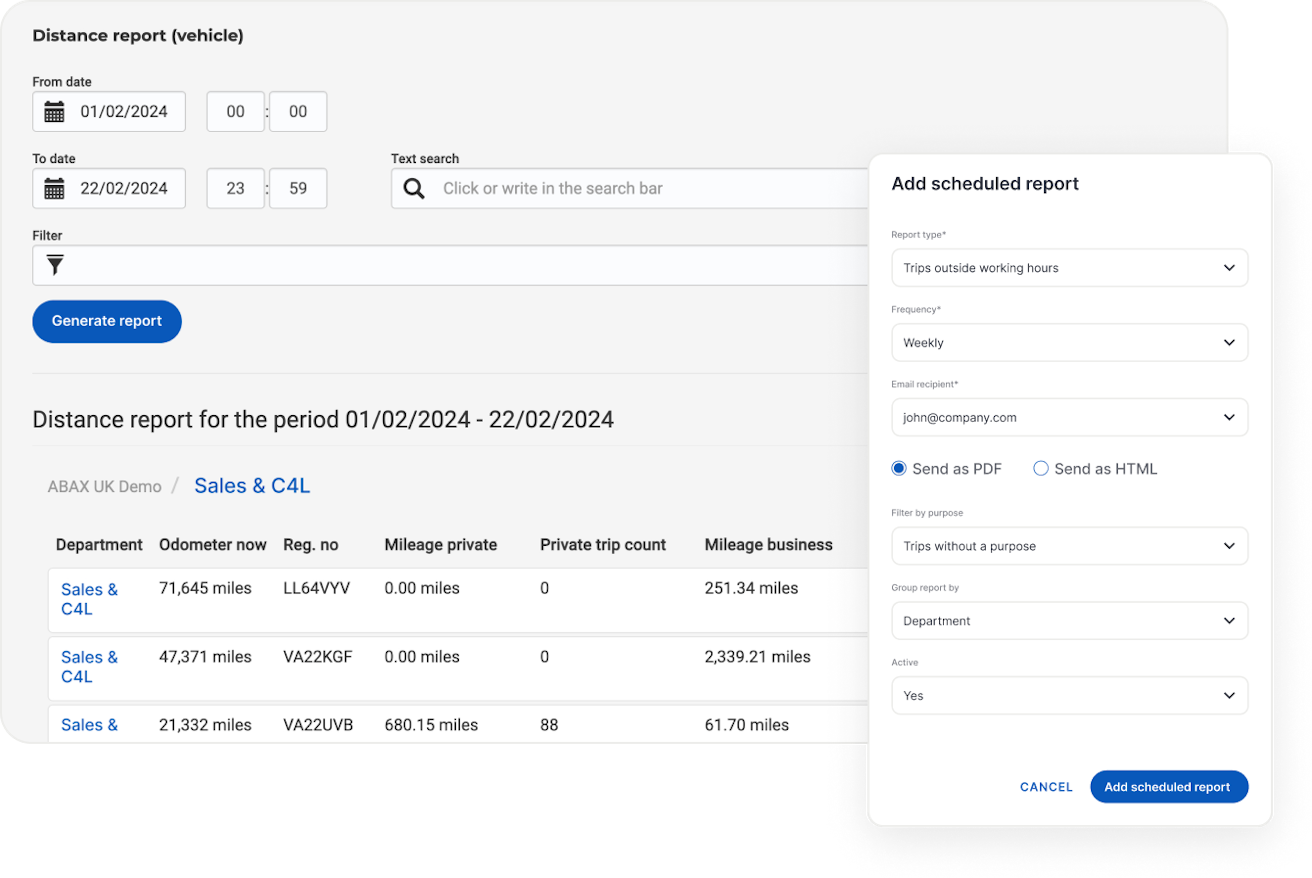
Task: Select the Send as HTML radio button
Action: coord(1041,468)
